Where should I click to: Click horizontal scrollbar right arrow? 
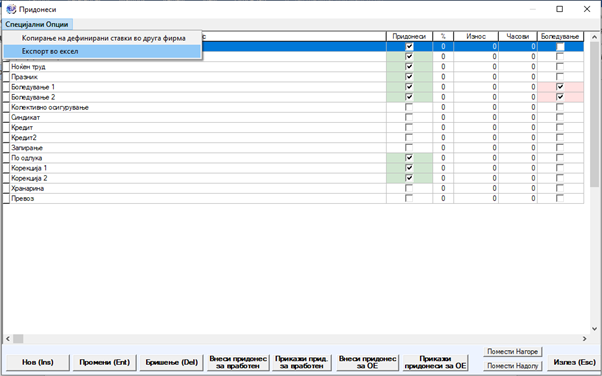(x=585, y=339)
